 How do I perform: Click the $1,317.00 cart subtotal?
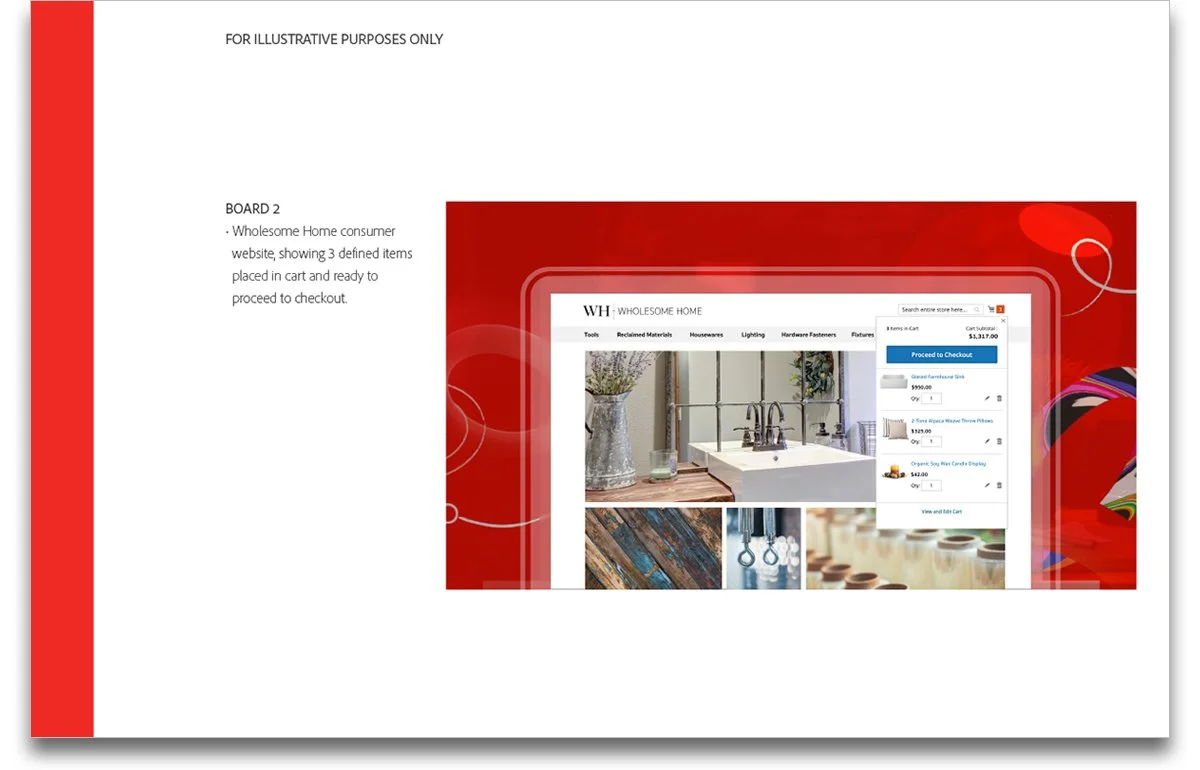[983, 336]
